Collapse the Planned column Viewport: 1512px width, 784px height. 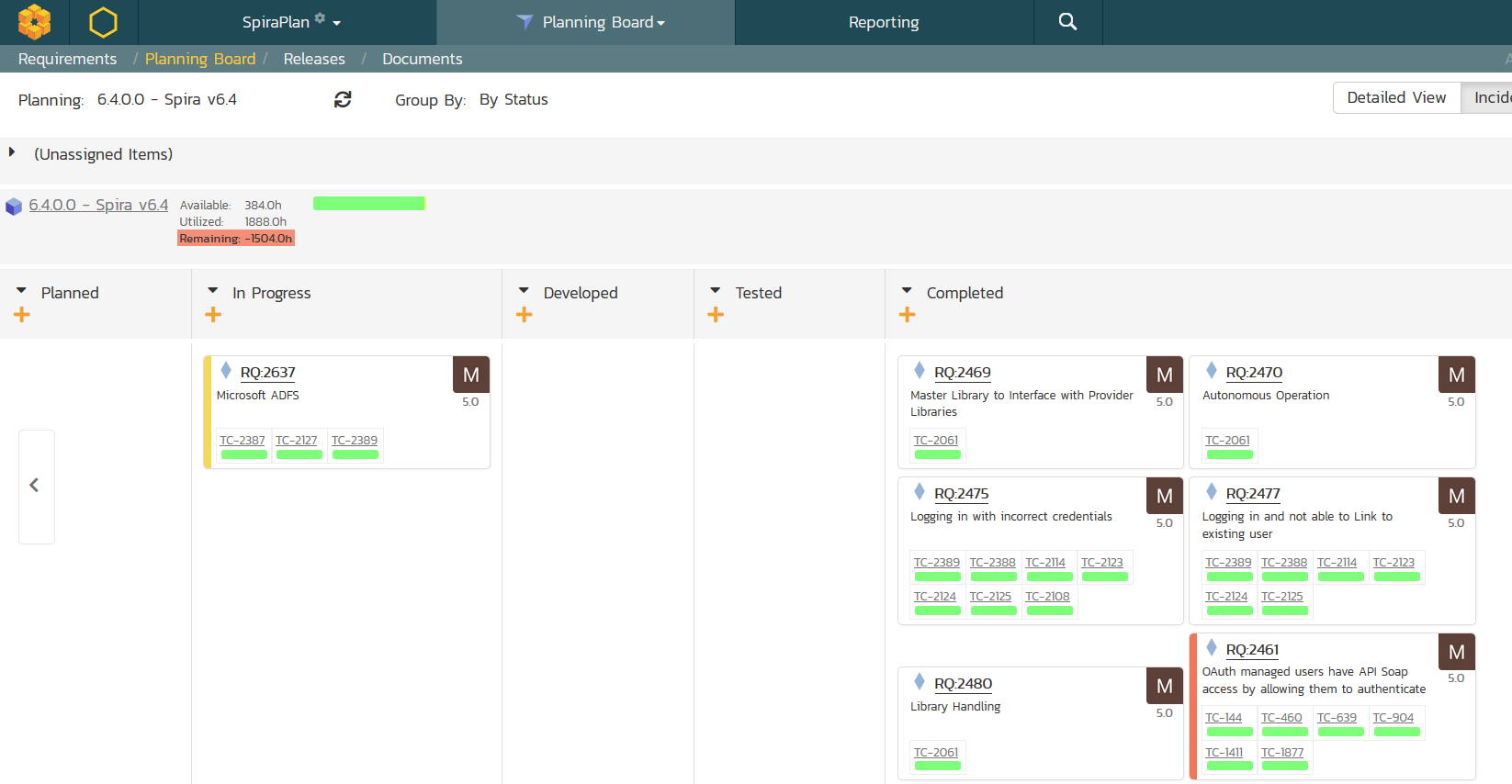[x=21, y=291]
